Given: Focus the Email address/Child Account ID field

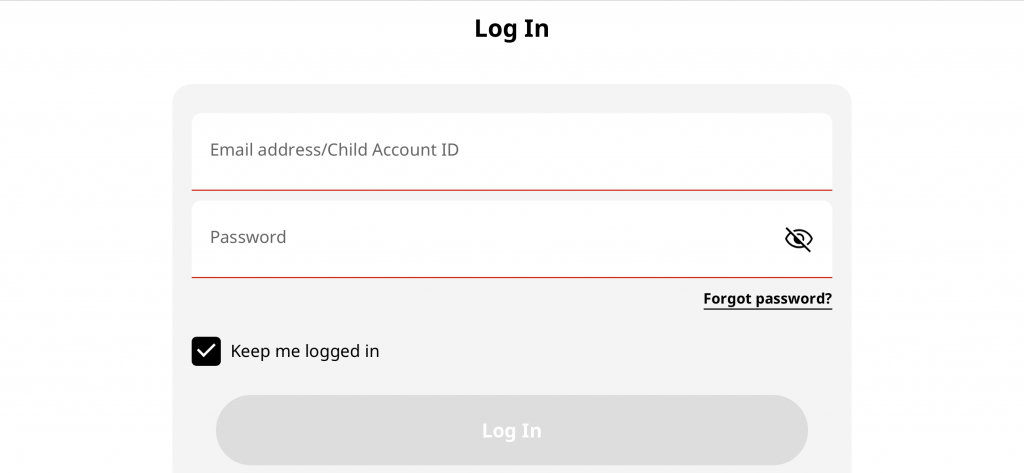Looking at the screenshot, I should click(511, 151).
